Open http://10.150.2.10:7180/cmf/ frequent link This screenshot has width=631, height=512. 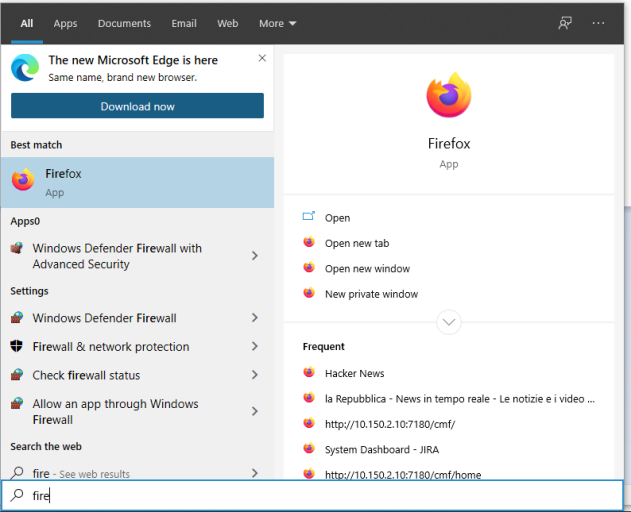[390, 424]
